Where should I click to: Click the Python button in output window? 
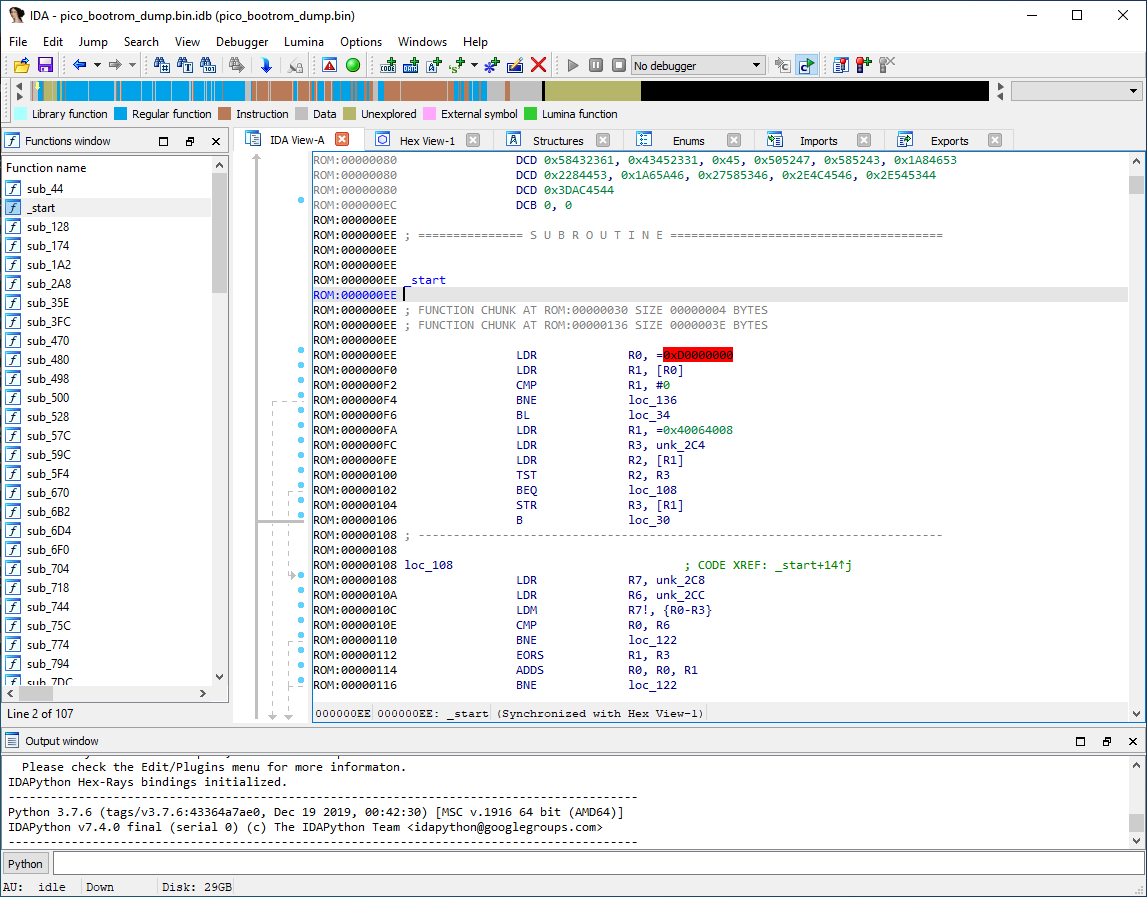click(x=26, y=864)
